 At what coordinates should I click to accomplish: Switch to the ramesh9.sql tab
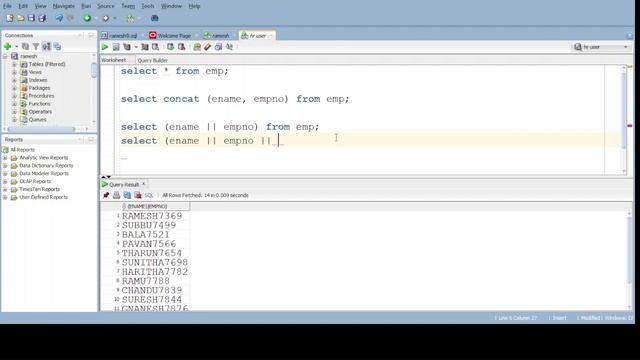pos(120,36)
